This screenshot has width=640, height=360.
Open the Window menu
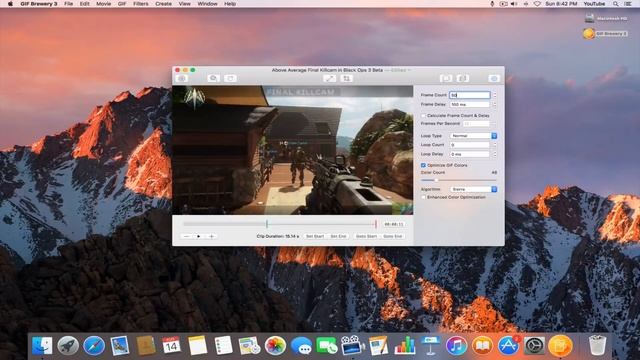point(207,4)
